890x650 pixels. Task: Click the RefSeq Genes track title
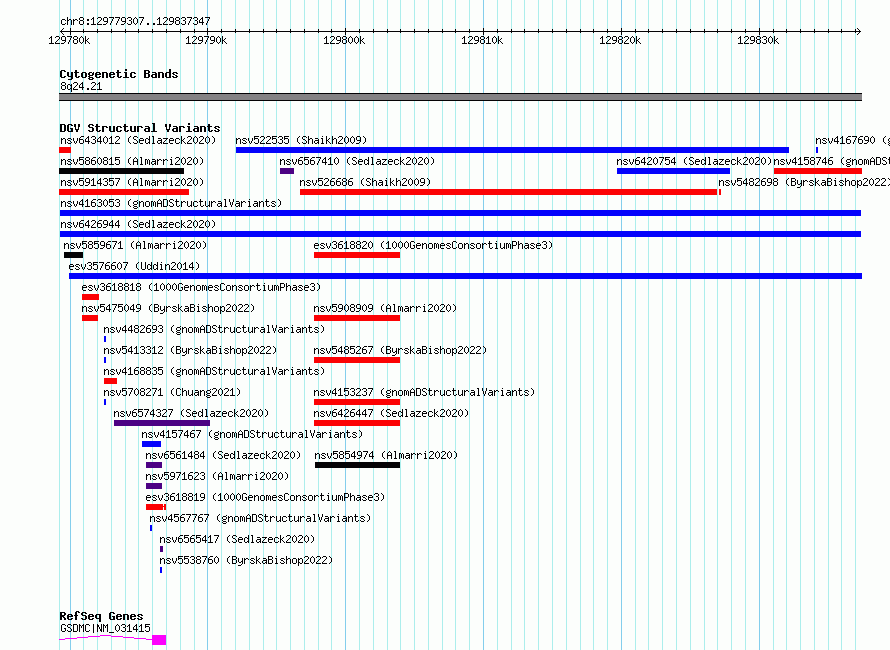(x=101, y=616)
